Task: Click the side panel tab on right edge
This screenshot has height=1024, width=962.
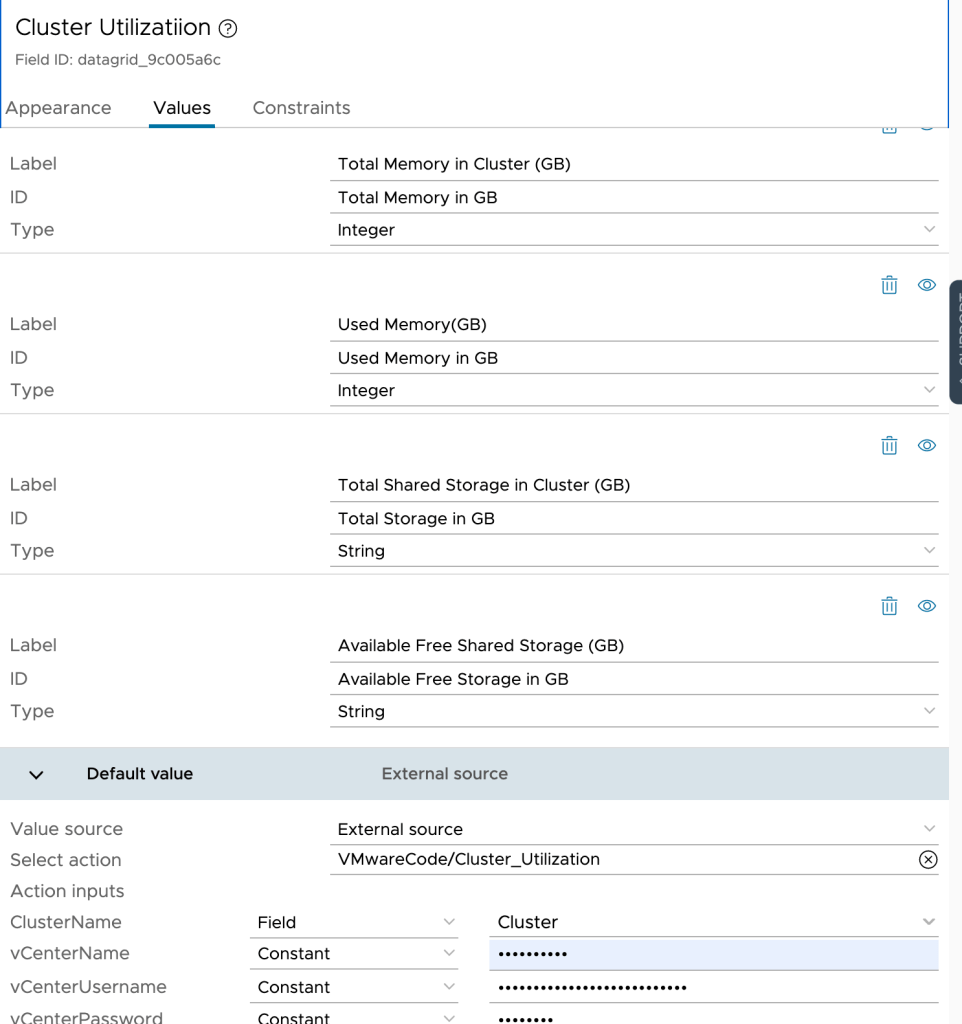Action: click(955, 342)
